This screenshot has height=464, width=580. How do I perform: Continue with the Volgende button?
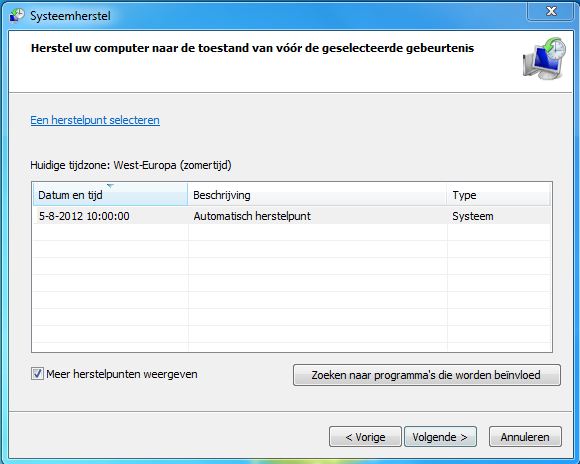click(x=440, y=437)
